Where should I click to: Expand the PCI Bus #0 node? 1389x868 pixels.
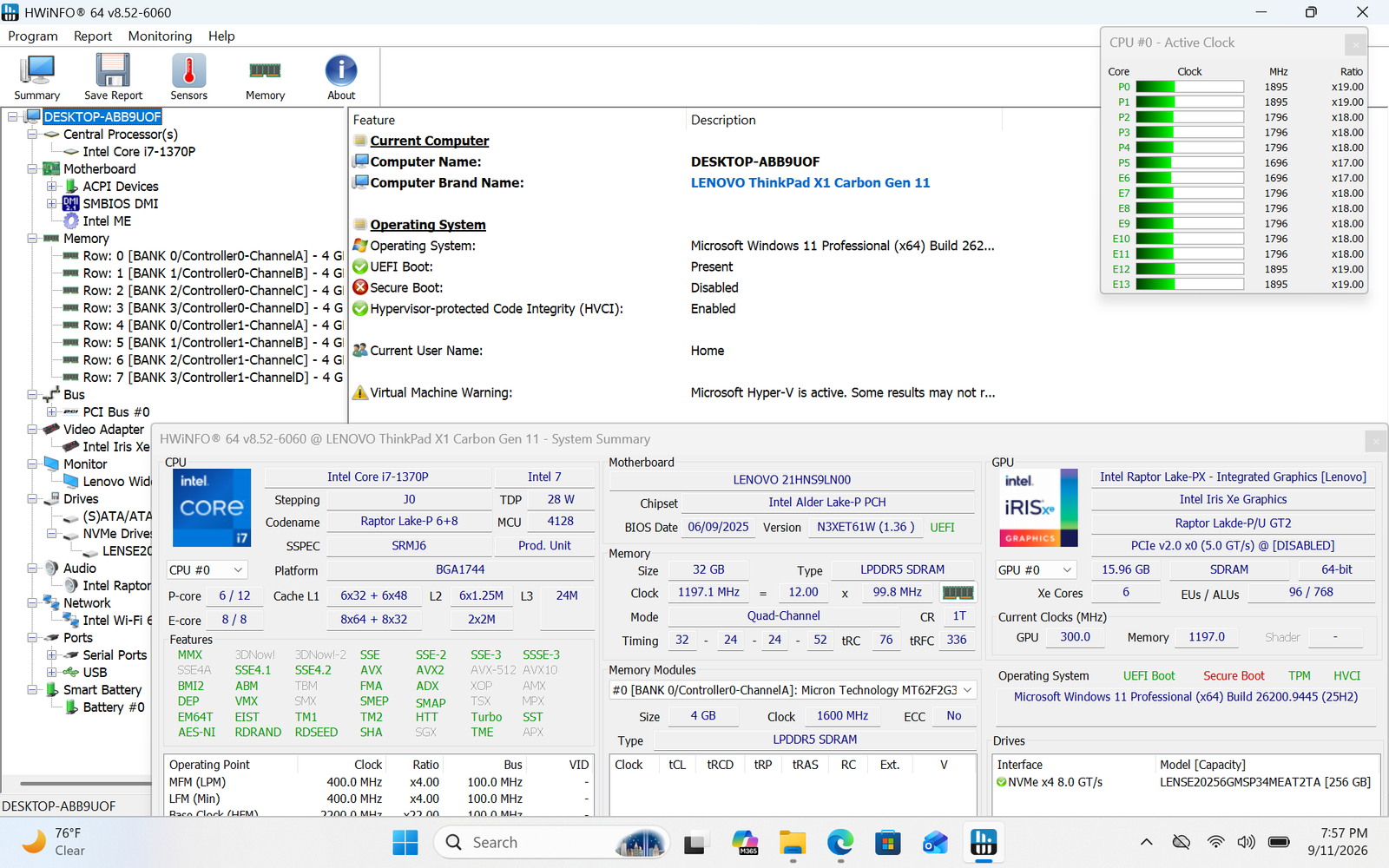point(51,411)
